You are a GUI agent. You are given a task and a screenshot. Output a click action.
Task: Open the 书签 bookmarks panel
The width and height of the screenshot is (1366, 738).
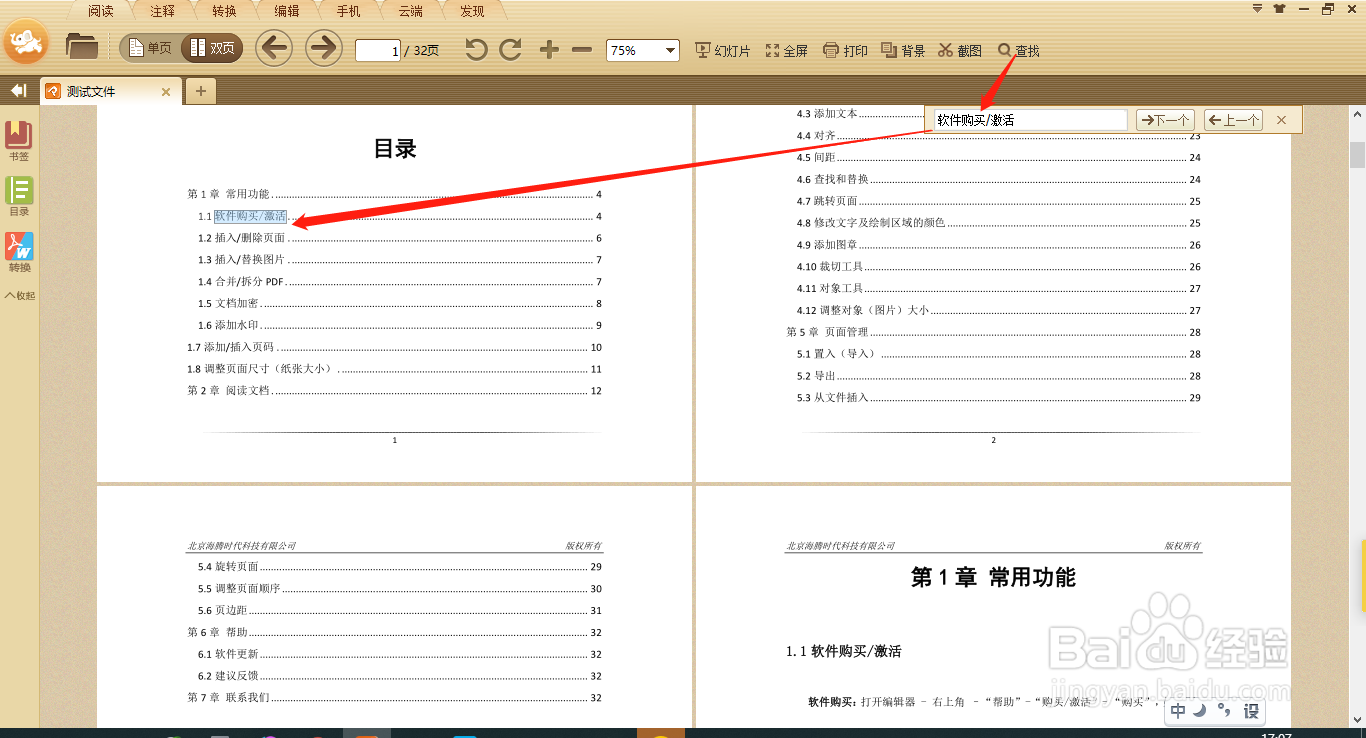pyautogui.click(x=20, y=137)
